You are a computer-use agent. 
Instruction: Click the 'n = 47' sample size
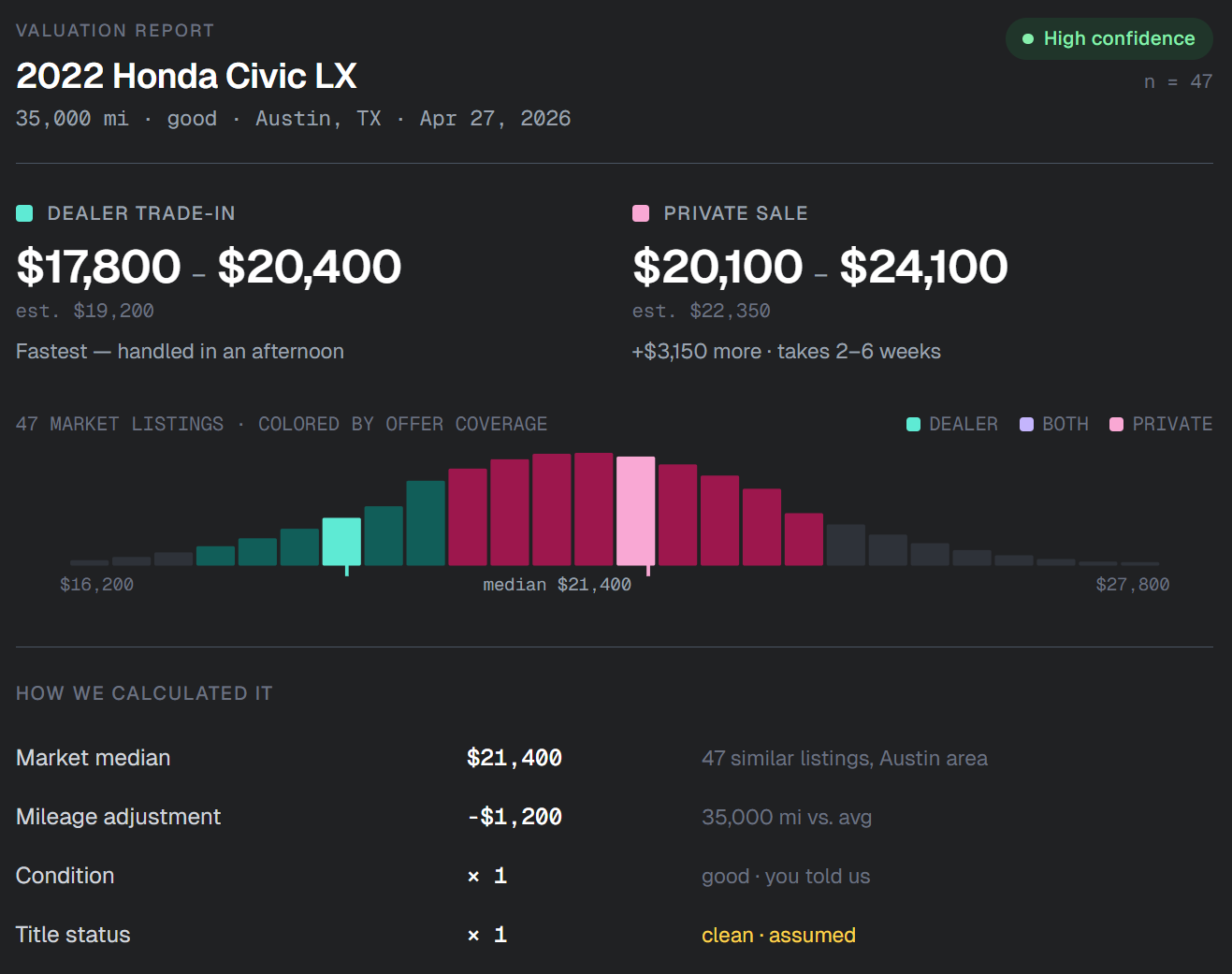[x=1178, y=81]
